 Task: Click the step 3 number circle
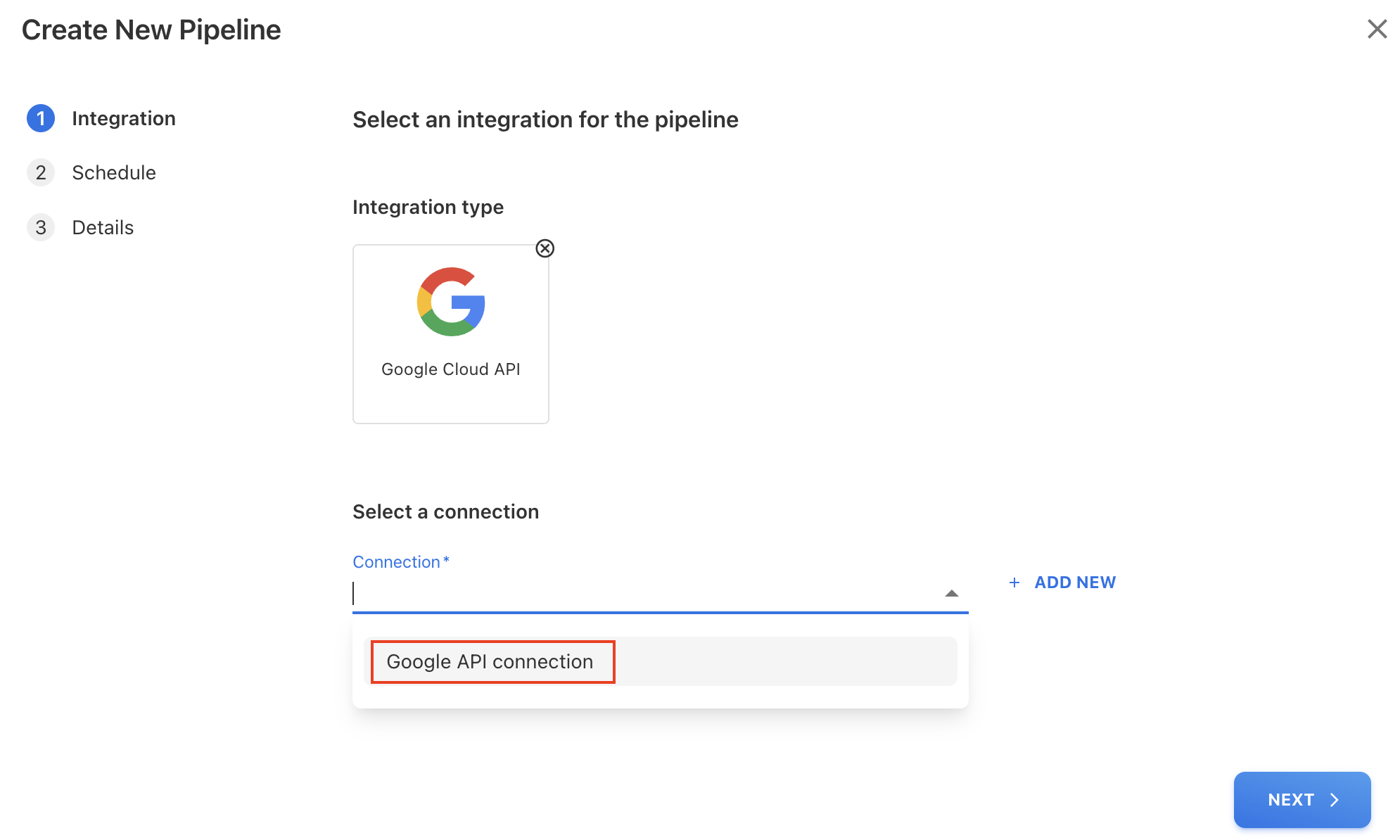(x=41, y=227)
